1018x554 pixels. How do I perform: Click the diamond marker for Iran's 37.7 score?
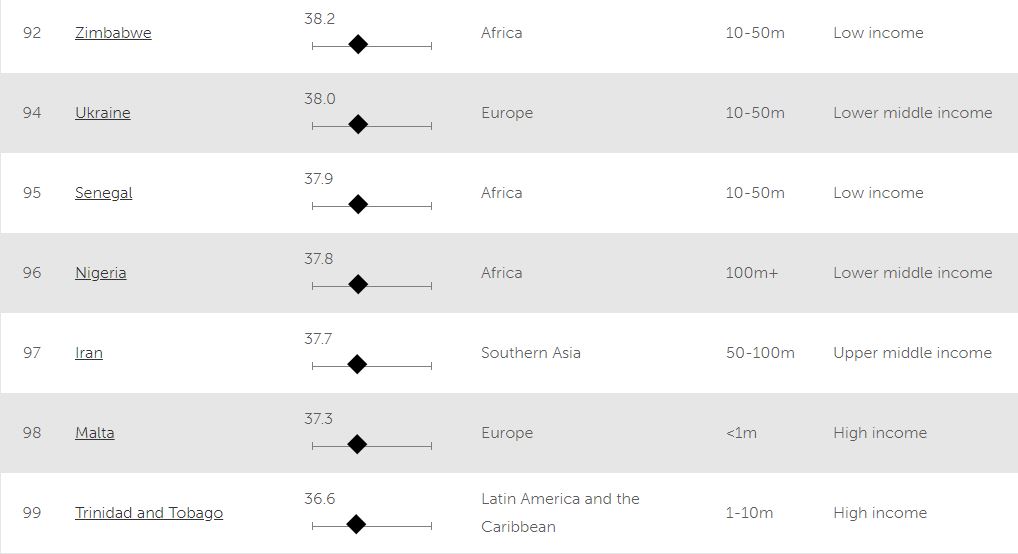pyautogui.click(x=357, y=364)
